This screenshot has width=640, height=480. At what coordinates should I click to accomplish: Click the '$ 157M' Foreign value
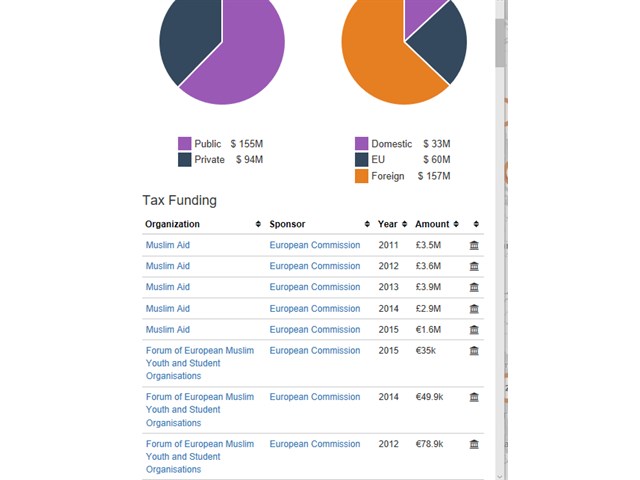pyautogui.click(x=434, y=176)
